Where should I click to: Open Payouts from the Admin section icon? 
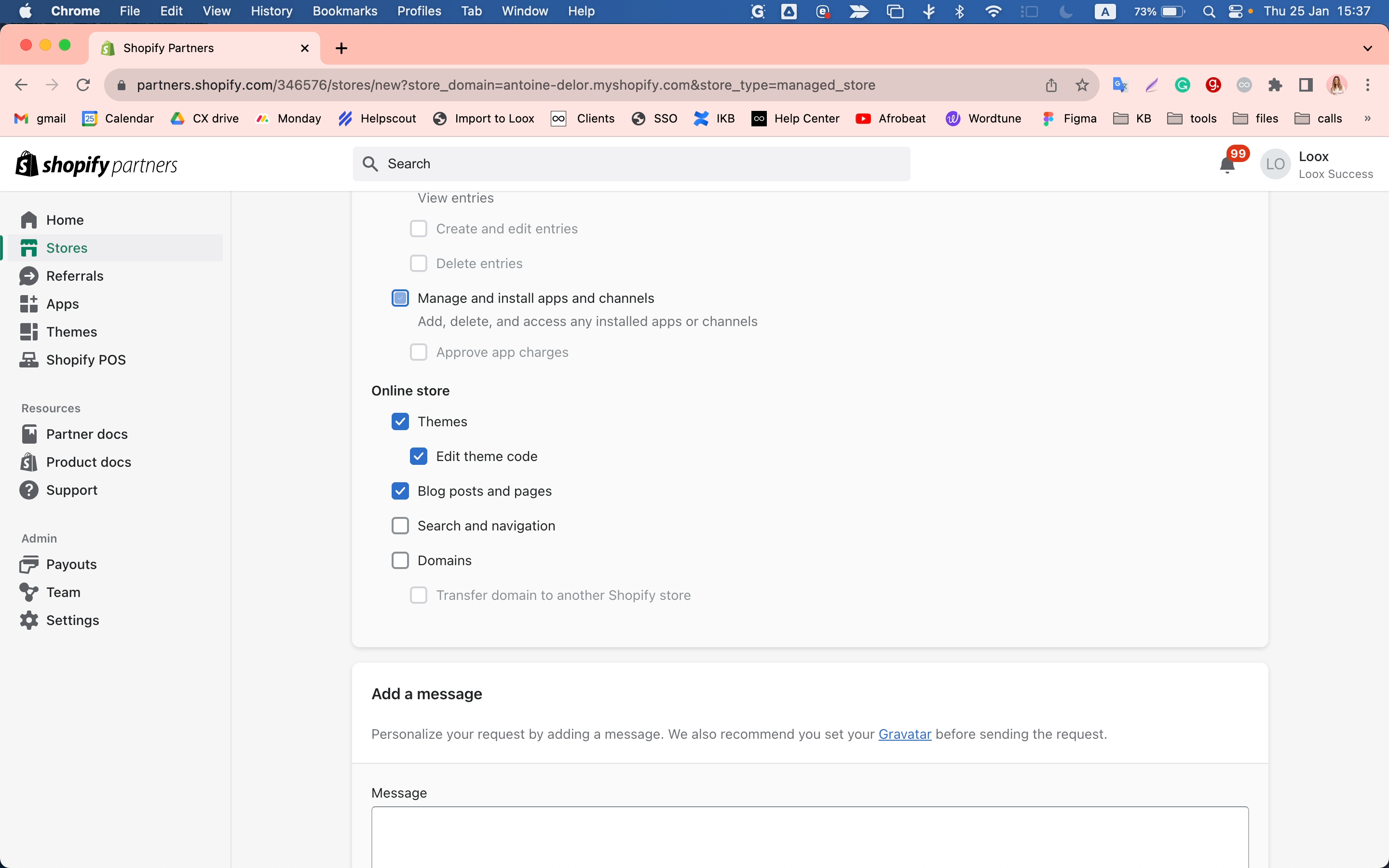point(29,564)
